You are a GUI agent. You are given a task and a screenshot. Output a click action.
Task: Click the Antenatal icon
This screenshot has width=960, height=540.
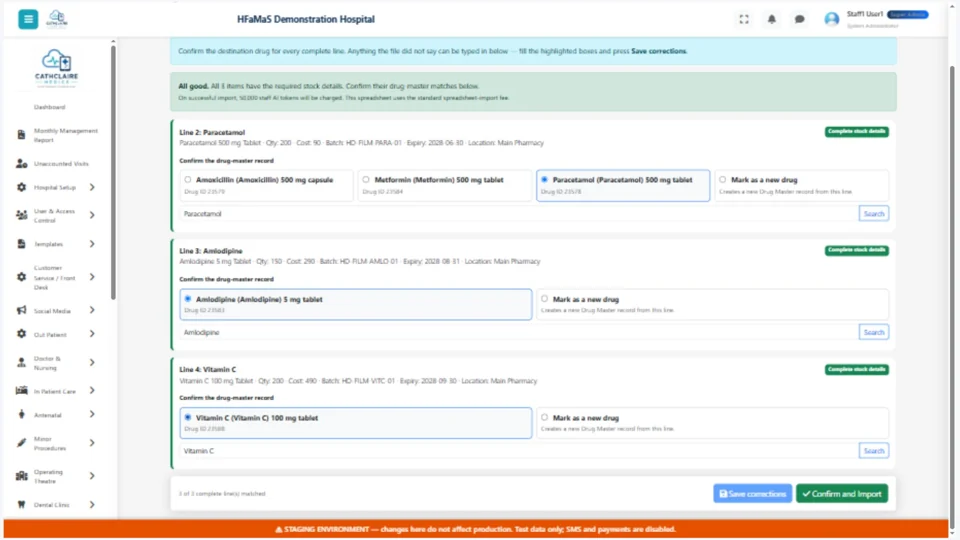[21, 414]
